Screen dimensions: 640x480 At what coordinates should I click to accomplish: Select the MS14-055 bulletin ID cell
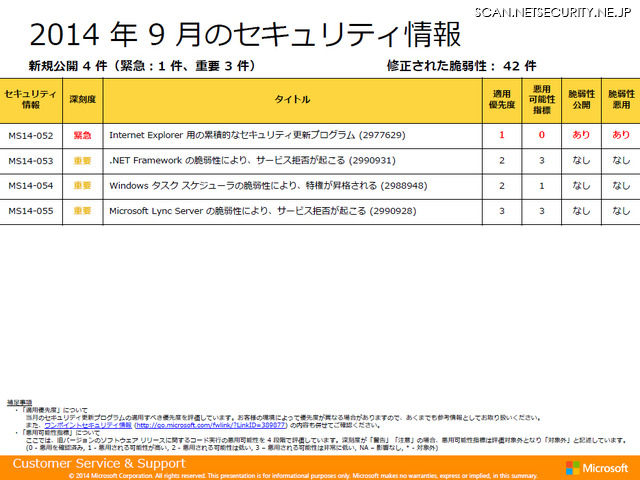(30, 211)
